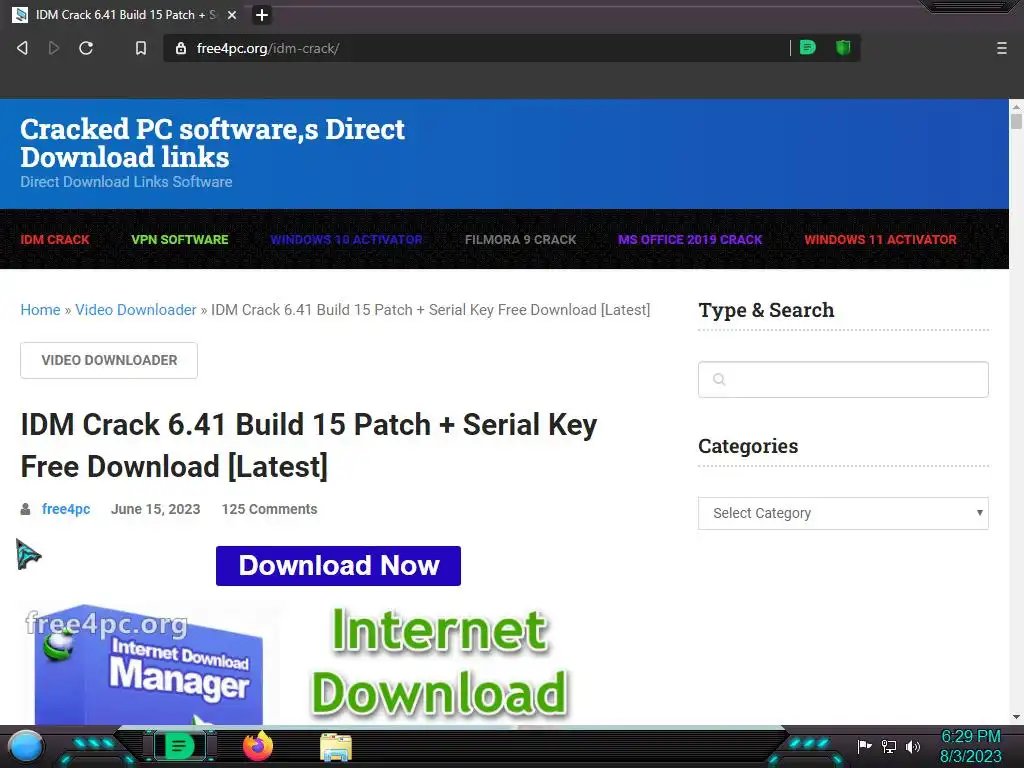This screenshot has width=1024, height=768.
Task: Open the IDM CRACK menu item
Action: click(x=55, y=240)
